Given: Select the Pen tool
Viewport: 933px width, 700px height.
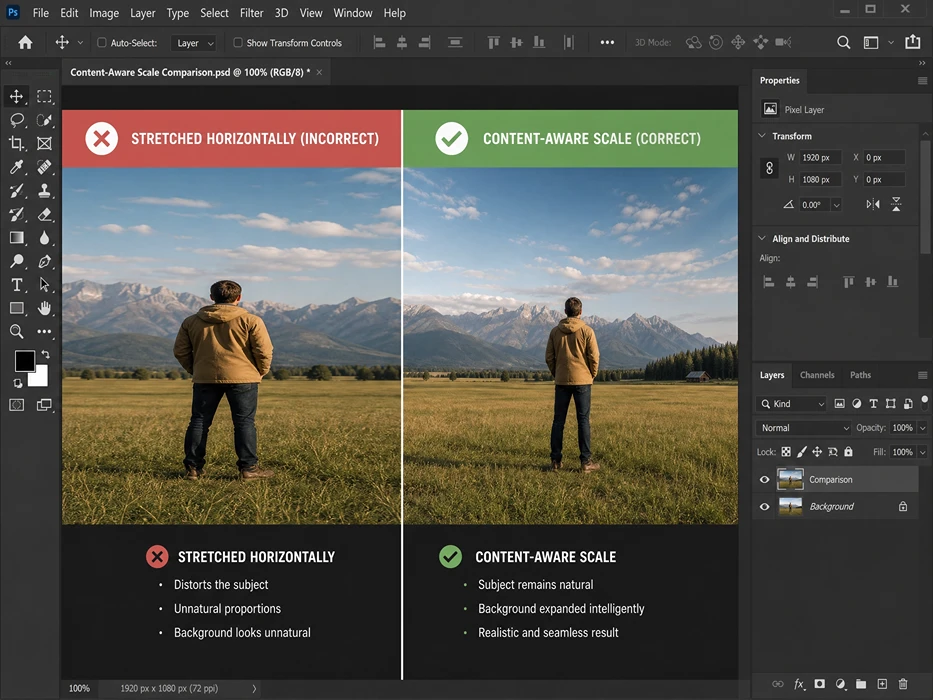Looking at the screenshot, I should tap(44, 261).
